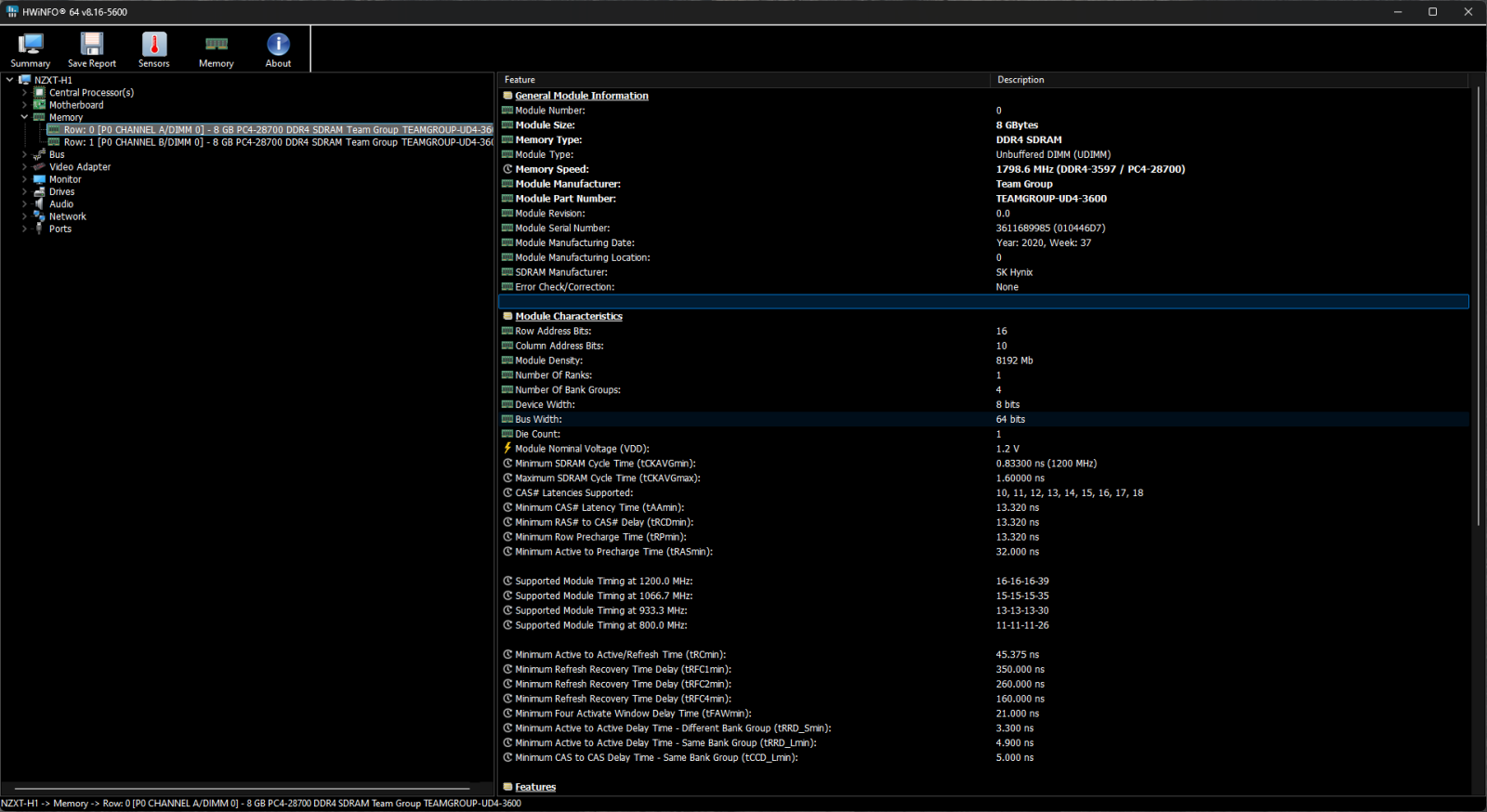Click the Memory Speed clock icon
1487x812 pixels.
click(x=507, y=169)
